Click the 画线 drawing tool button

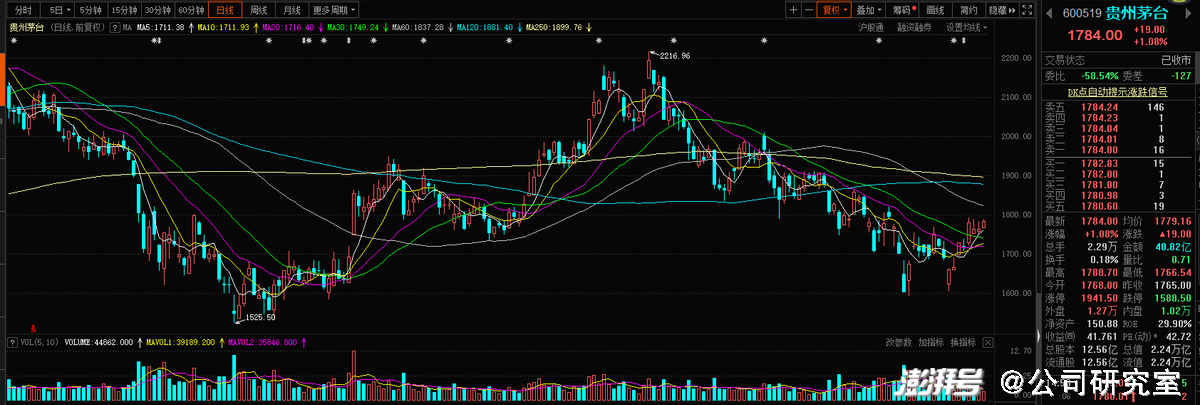coord(936,10)
